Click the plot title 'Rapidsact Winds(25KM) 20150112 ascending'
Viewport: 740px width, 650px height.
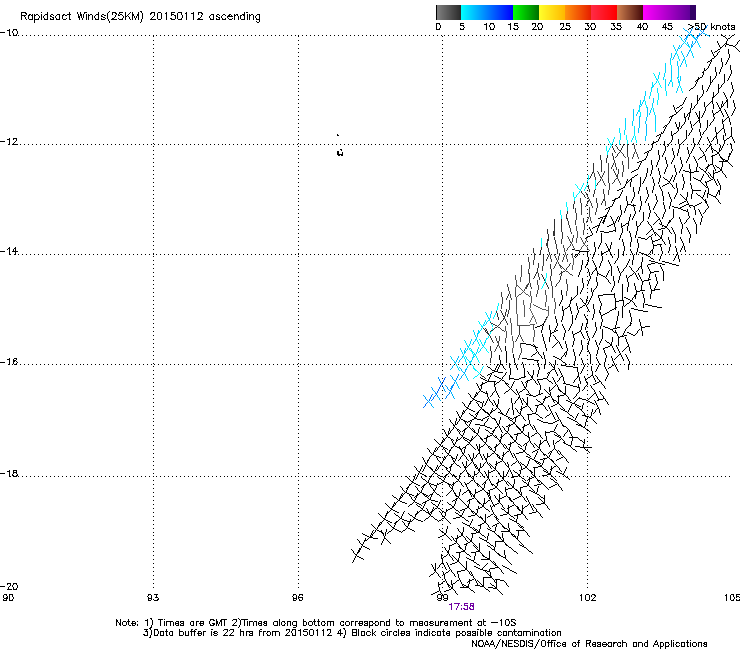pos(140,17)
